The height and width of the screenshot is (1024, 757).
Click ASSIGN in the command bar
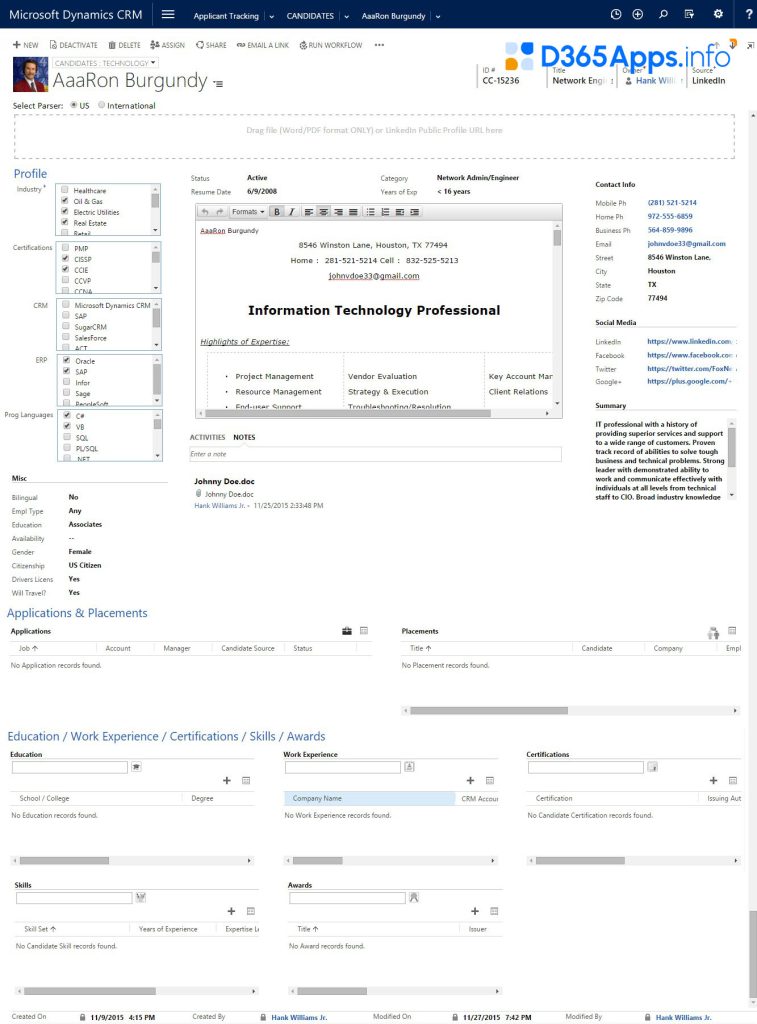tap(167, 45)
